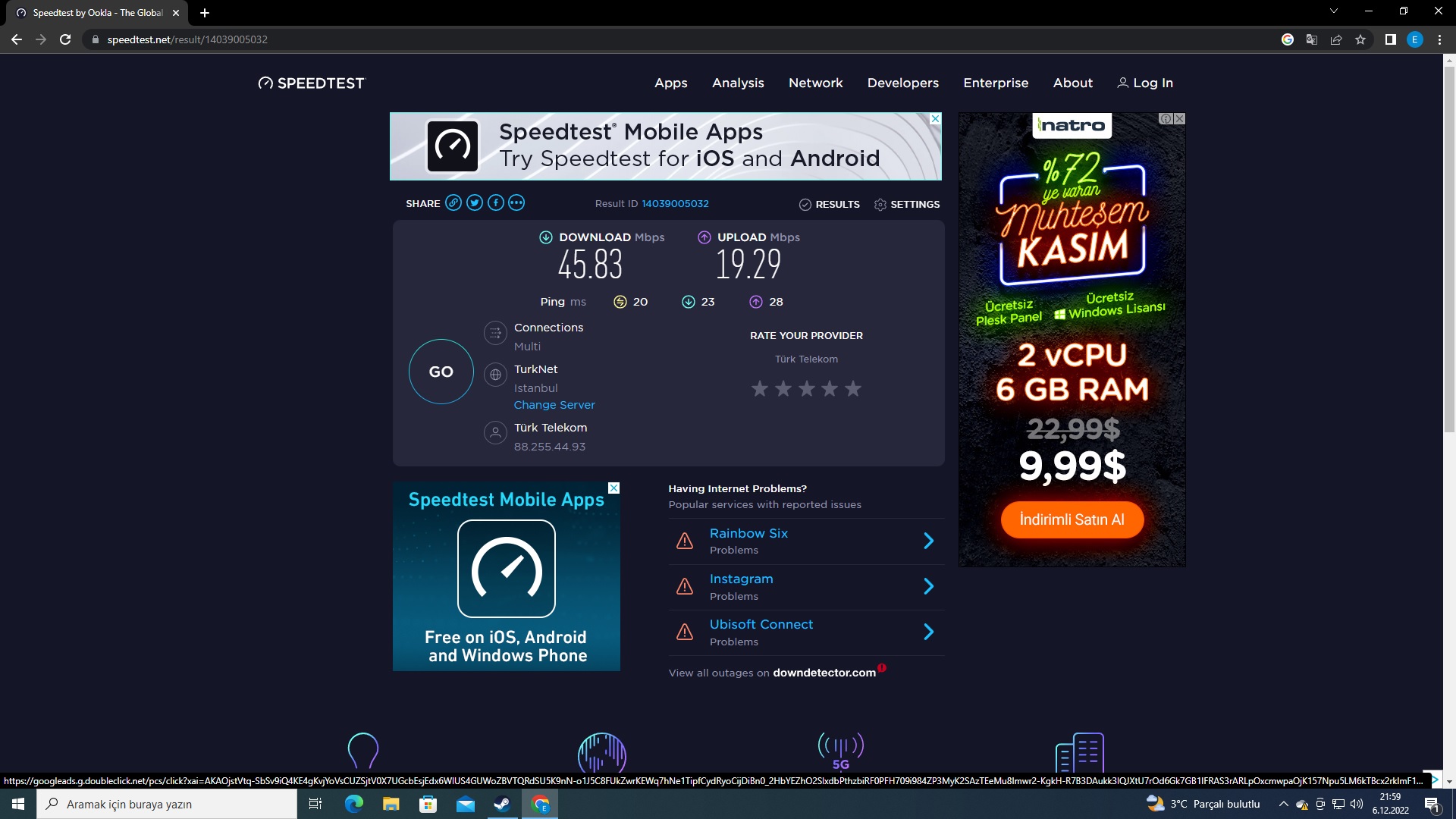Image resolution: width=1456 pixels, height=819 pixels.
Task: Expand Ubisoft Connect problems chevron
Action: click(x=929, y=632)
